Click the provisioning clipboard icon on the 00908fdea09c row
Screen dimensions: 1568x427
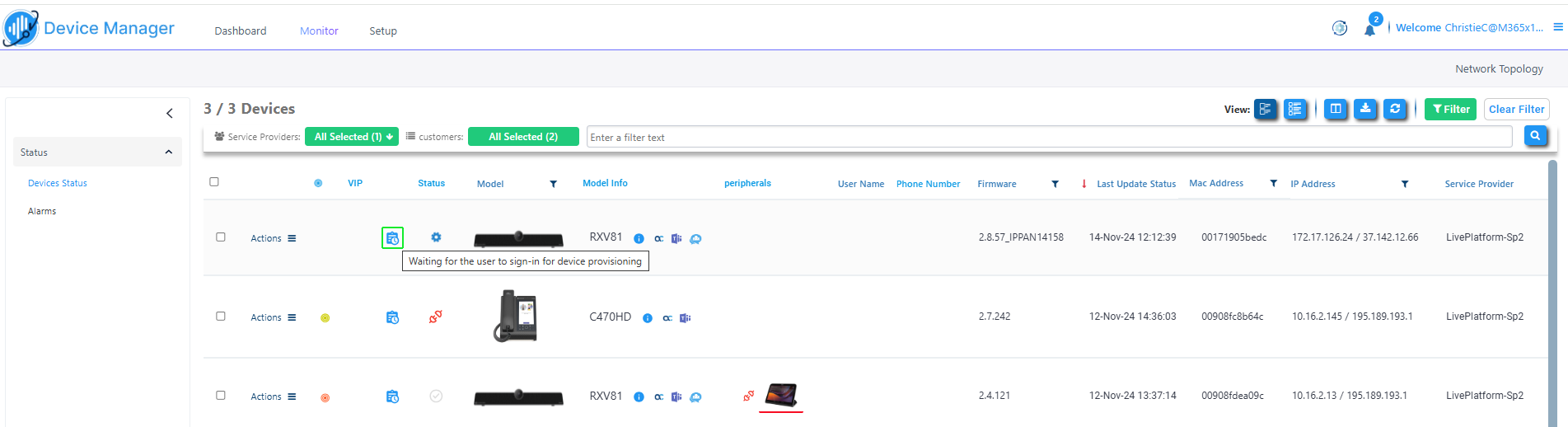392,396
